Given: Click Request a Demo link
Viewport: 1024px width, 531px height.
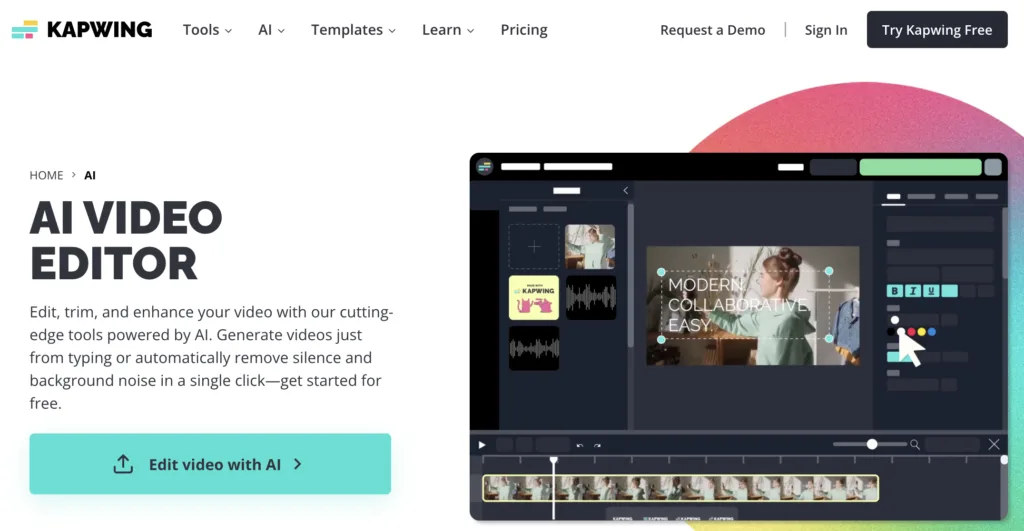Looking at the screenshot, I should 712,30.
